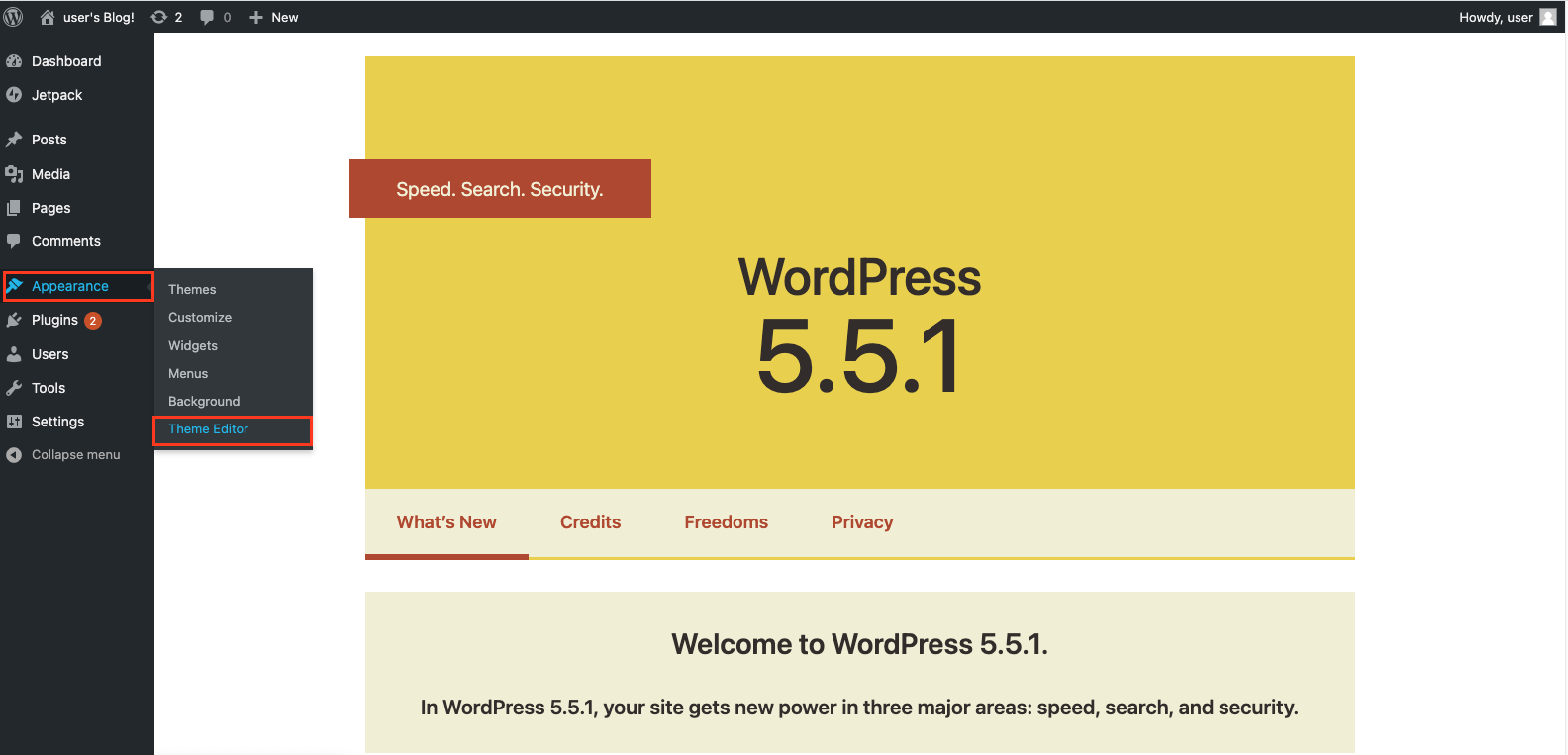Choose Widgets from Appearance submenu
1568x755 pixels.
tap(193, 345)
